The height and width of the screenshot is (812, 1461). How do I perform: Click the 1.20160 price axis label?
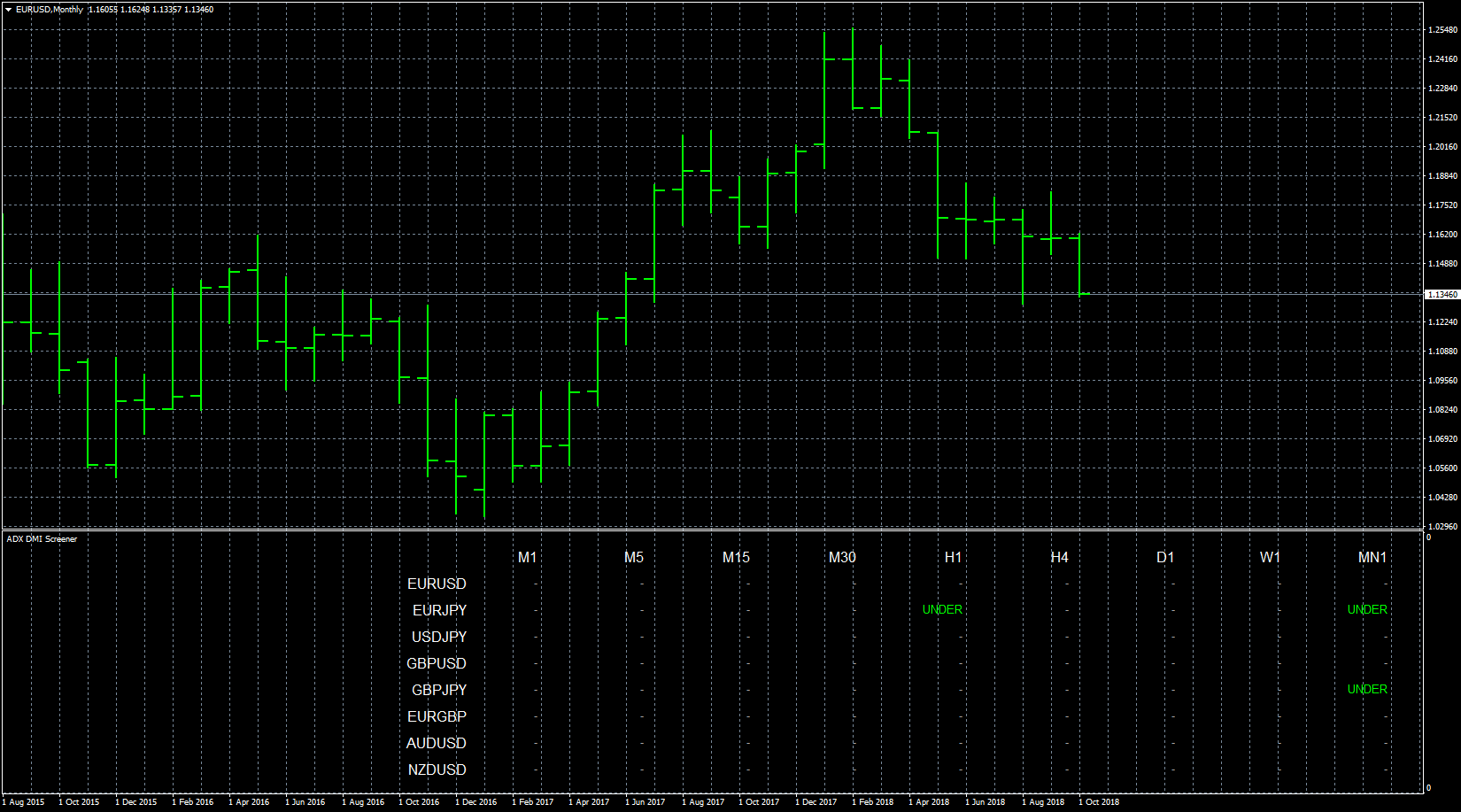[1442, 147]
